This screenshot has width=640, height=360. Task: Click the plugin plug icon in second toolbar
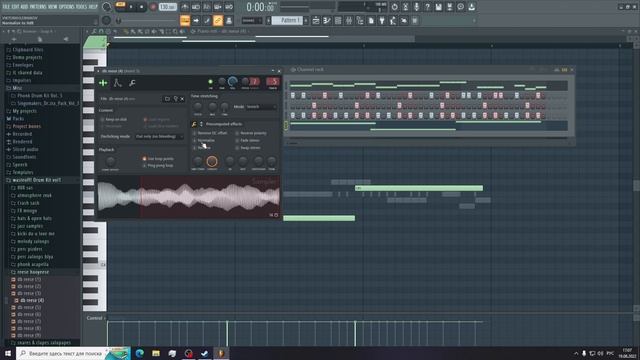382,20
